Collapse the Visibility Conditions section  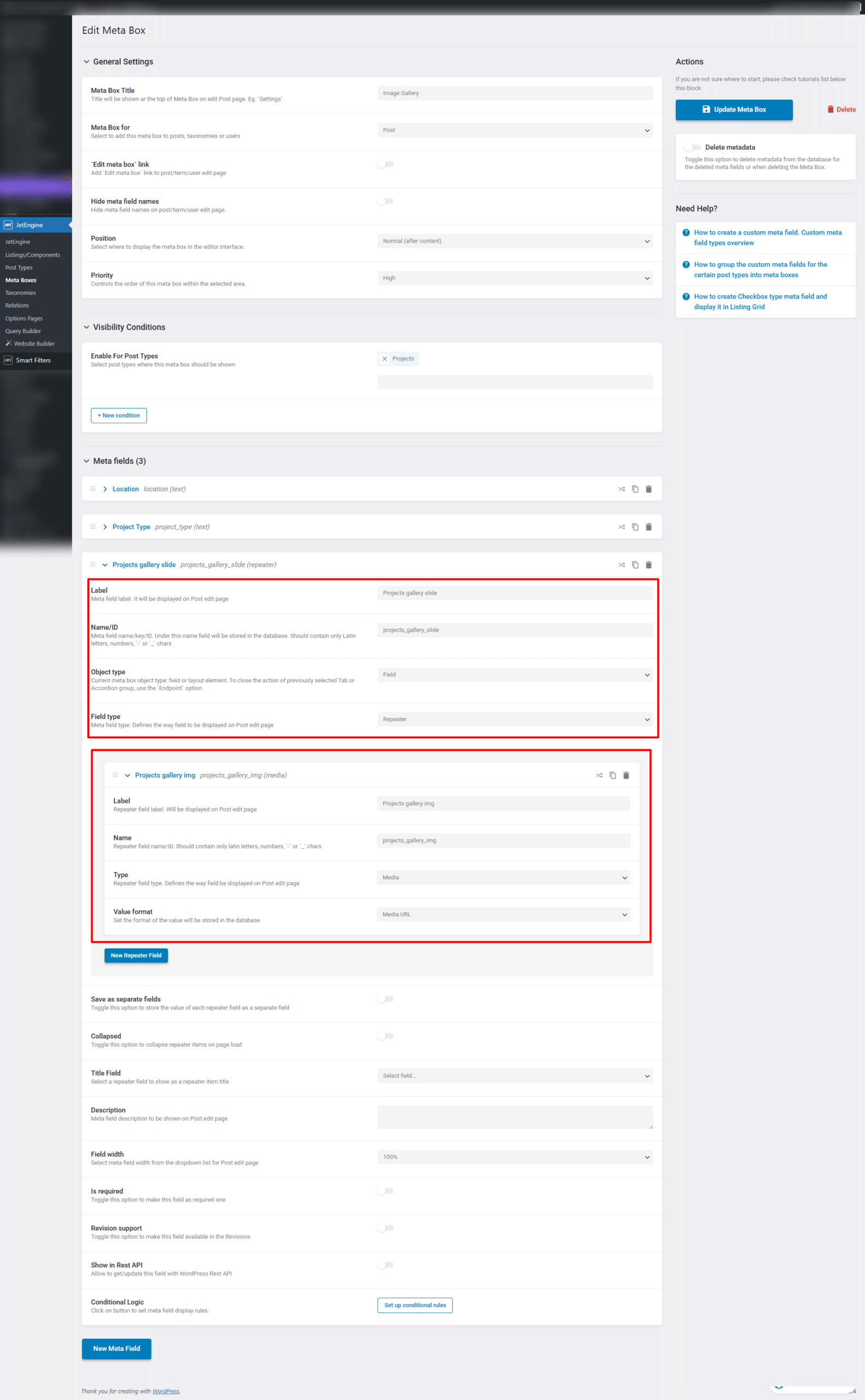click(86, 327)
